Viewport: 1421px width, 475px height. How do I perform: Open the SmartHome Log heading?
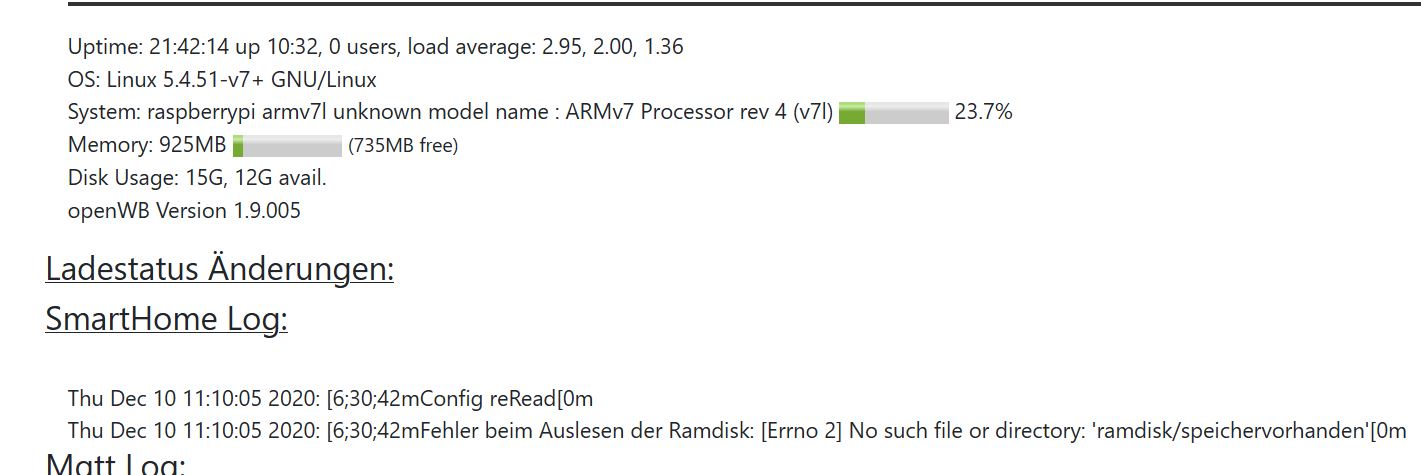point(166,319)
